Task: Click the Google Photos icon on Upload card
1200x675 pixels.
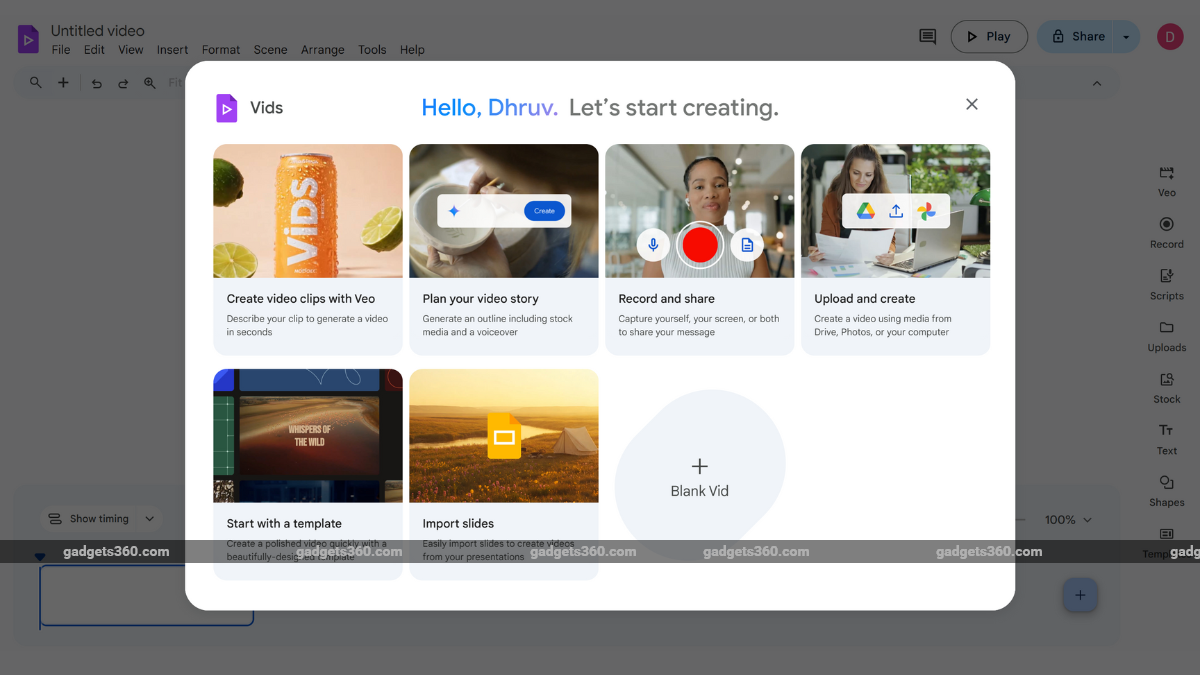Action: pyautogui.click(x=926, y=211)
